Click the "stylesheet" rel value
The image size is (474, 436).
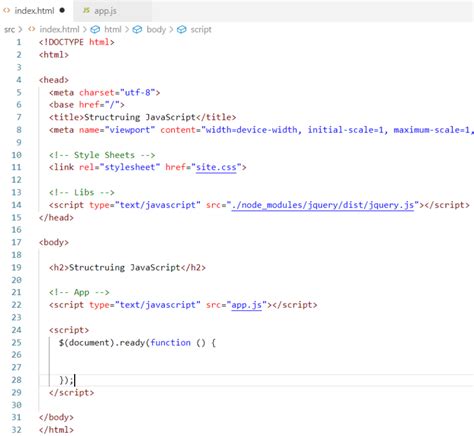[130, 167]
